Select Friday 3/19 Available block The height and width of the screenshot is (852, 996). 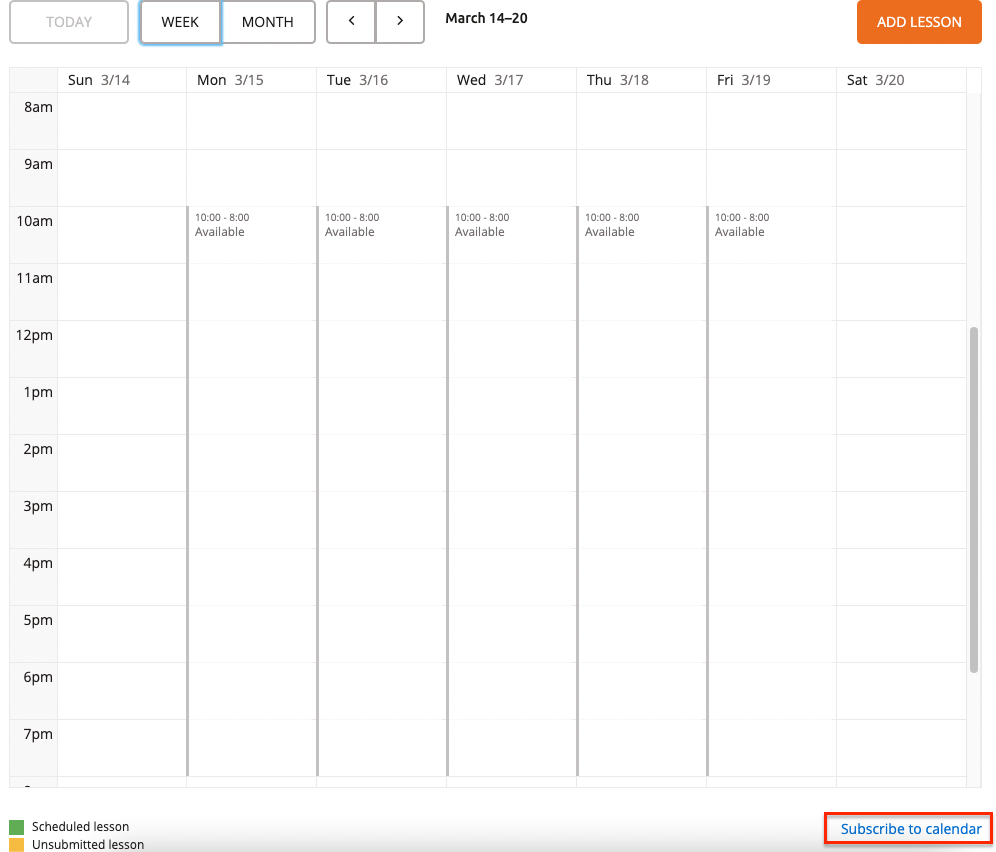[x=771, y=490]
